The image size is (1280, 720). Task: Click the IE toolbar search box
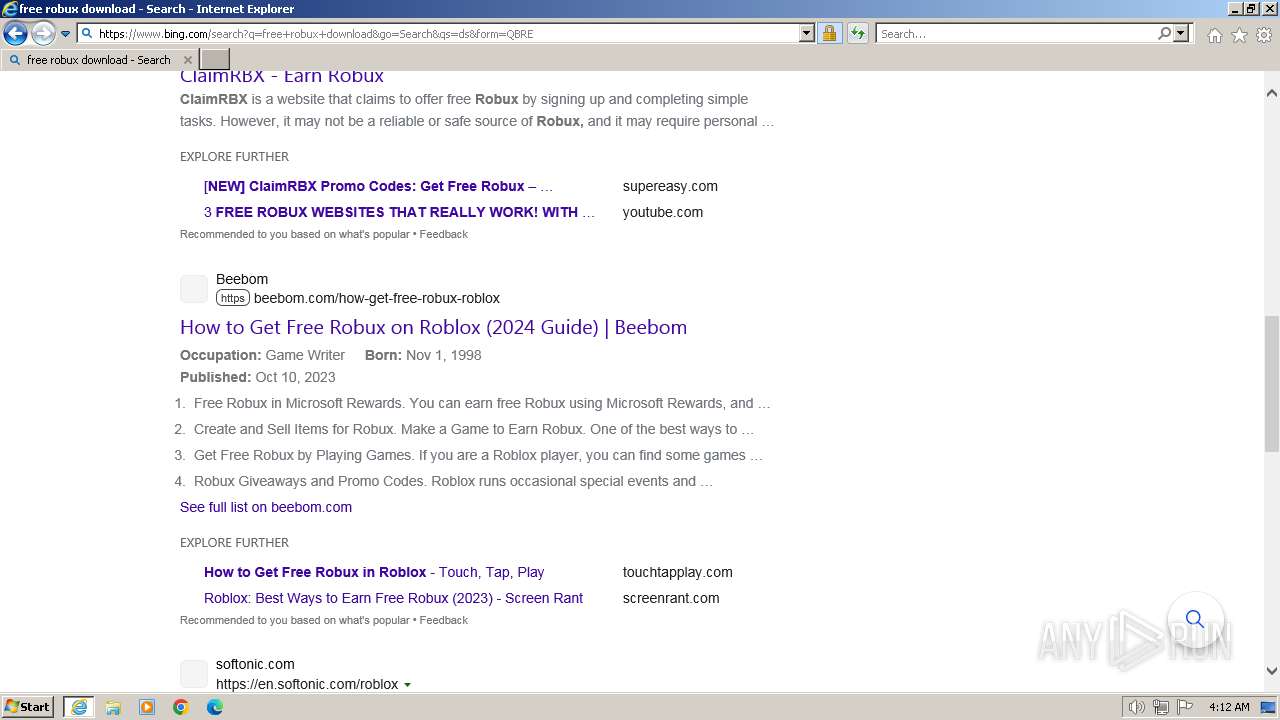(1016, 34)
